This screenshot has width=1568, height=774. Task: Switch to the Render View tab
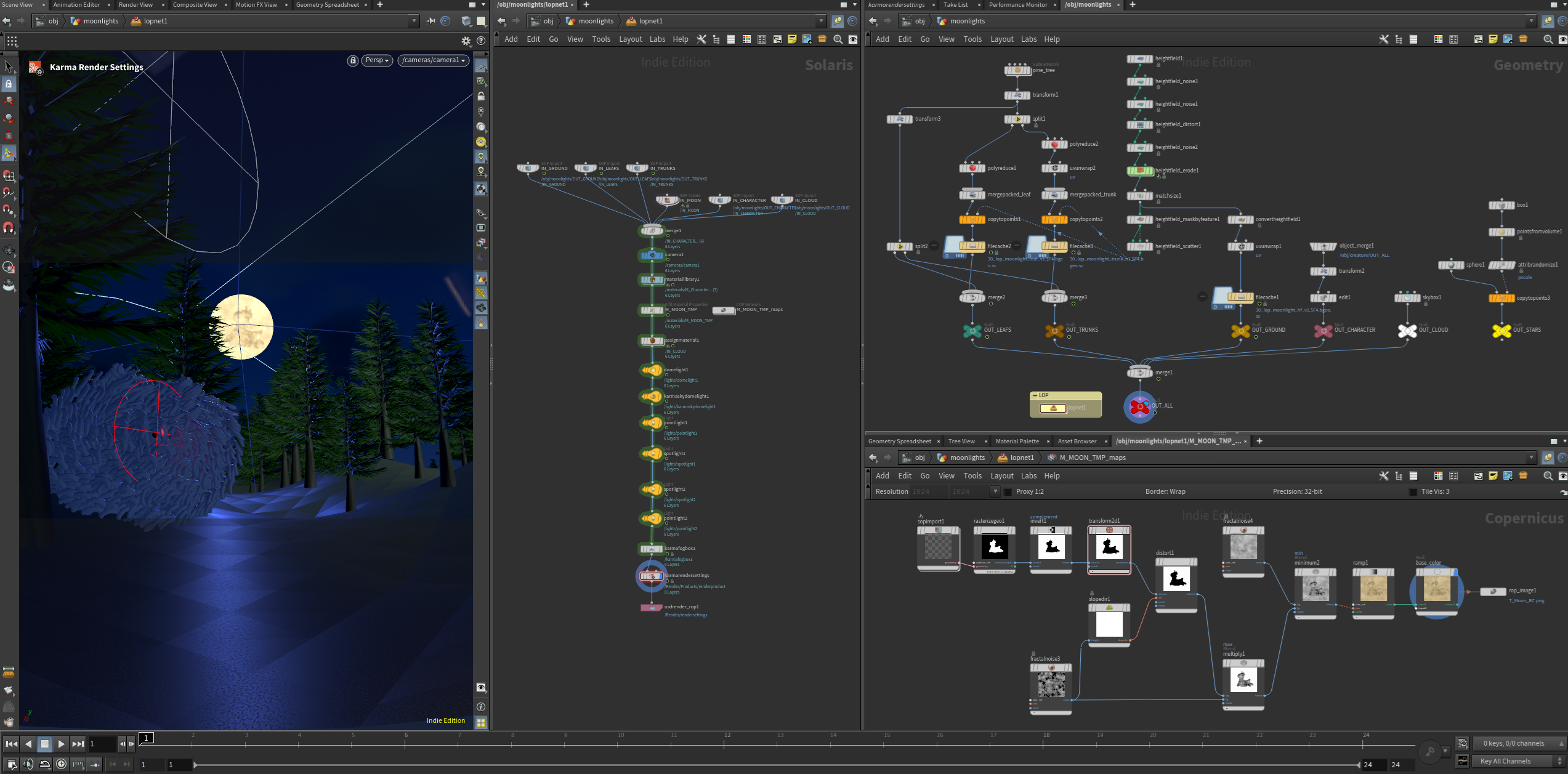(x=135, y=5)
